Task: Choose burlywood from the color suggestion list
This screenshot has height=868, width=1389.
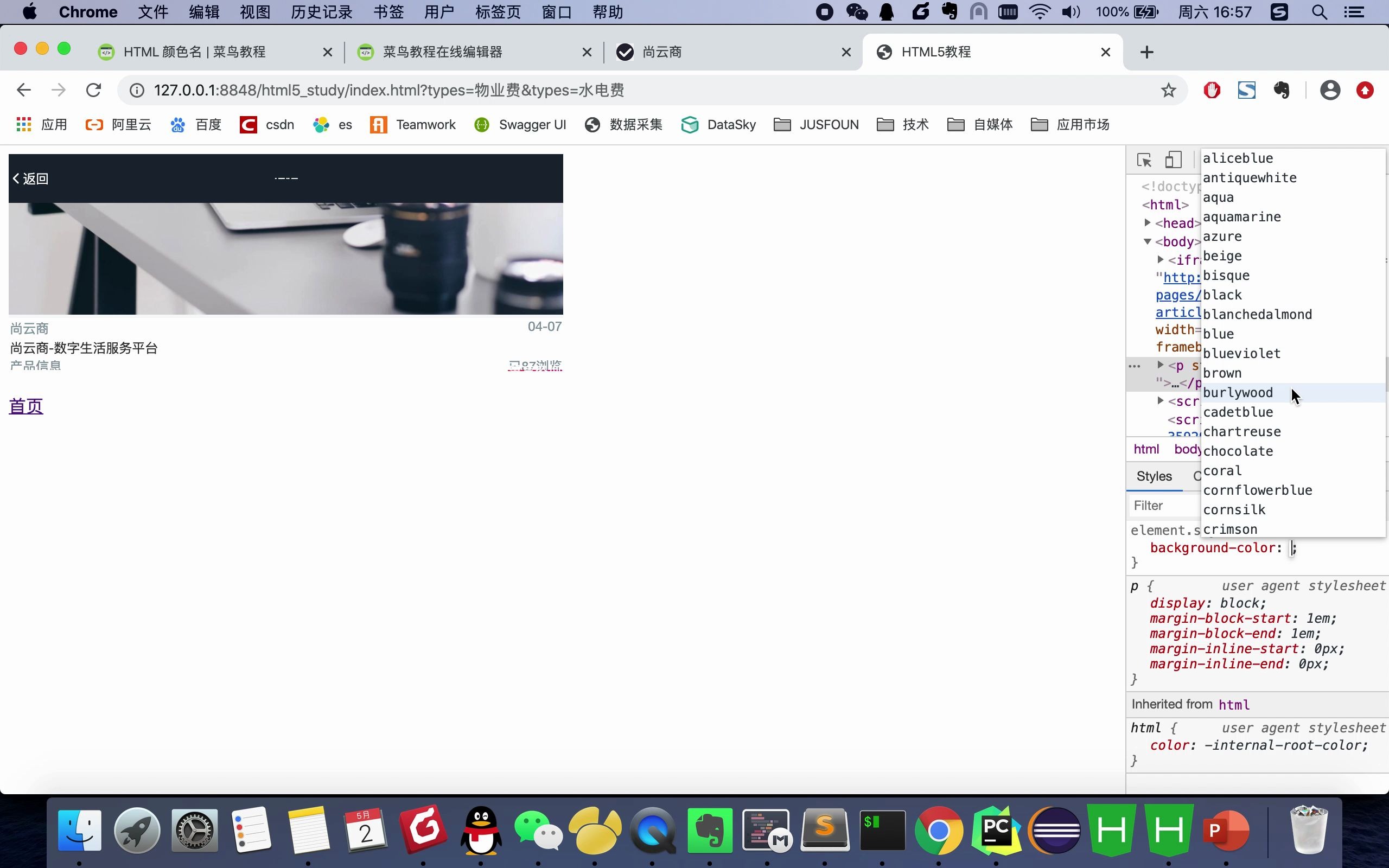Action: click(1238, 392)
